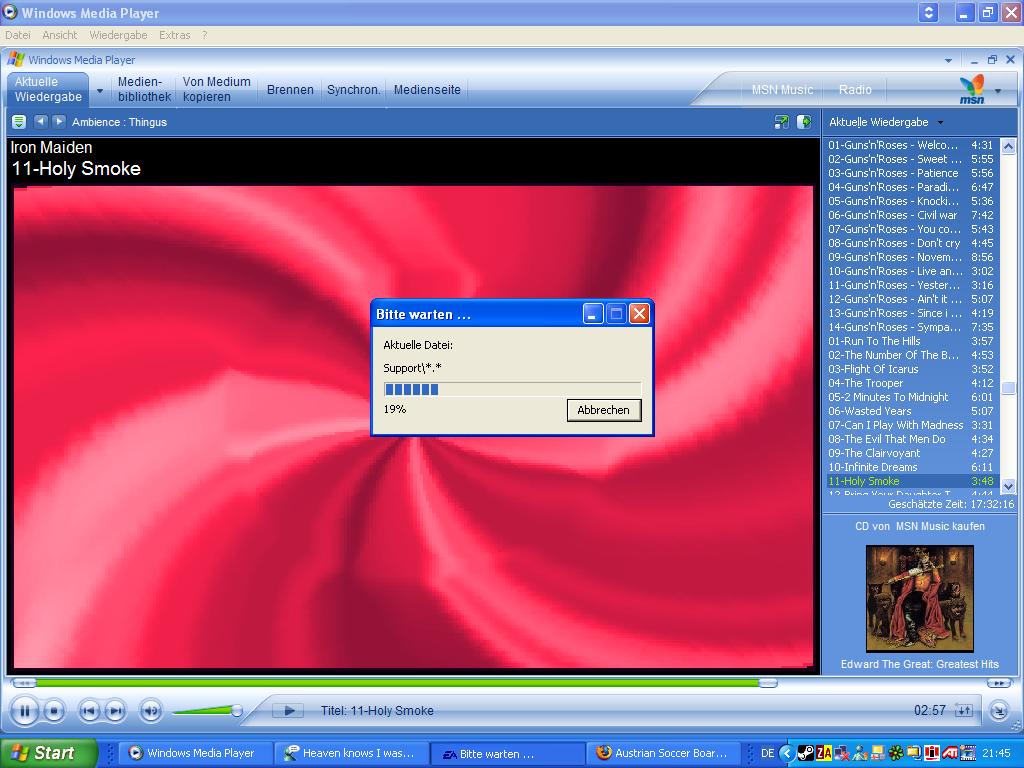Switch to skin mode via corner button
This screenshot has width=1024, height=768.
point(999,711)
